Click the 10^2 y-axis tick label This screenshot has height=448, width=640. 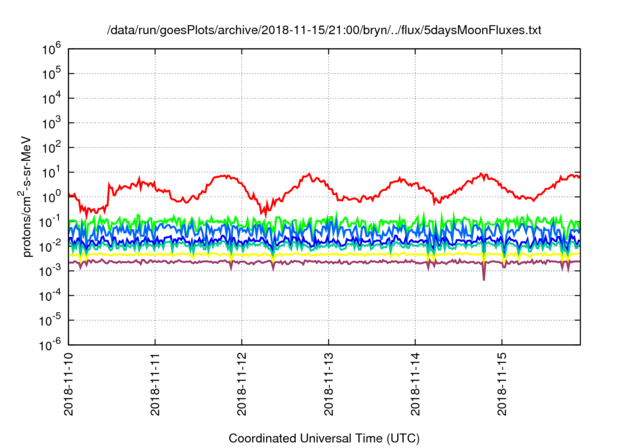pos(51,148)
